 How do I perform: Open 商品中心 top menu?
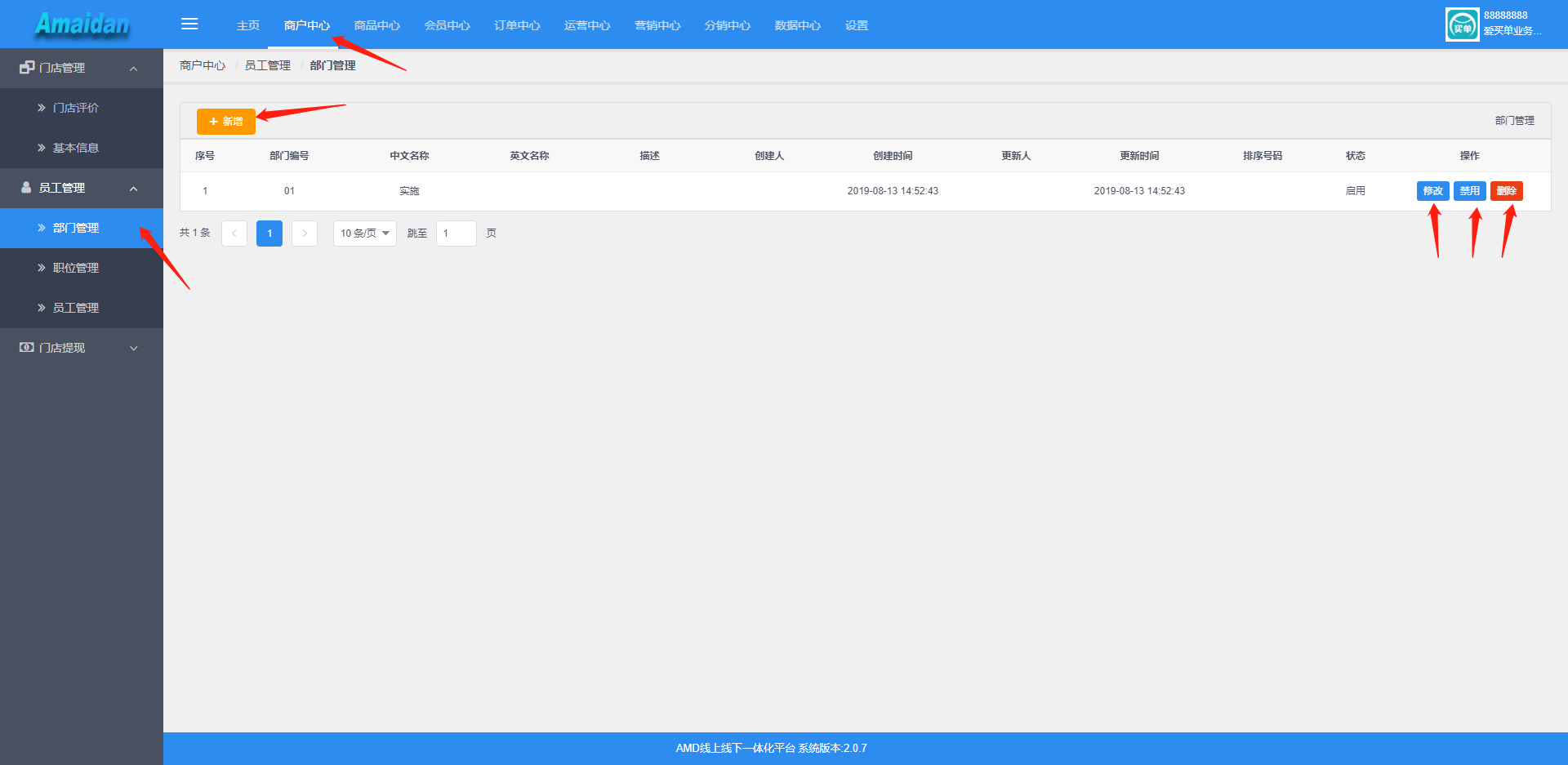click(377, 25)
